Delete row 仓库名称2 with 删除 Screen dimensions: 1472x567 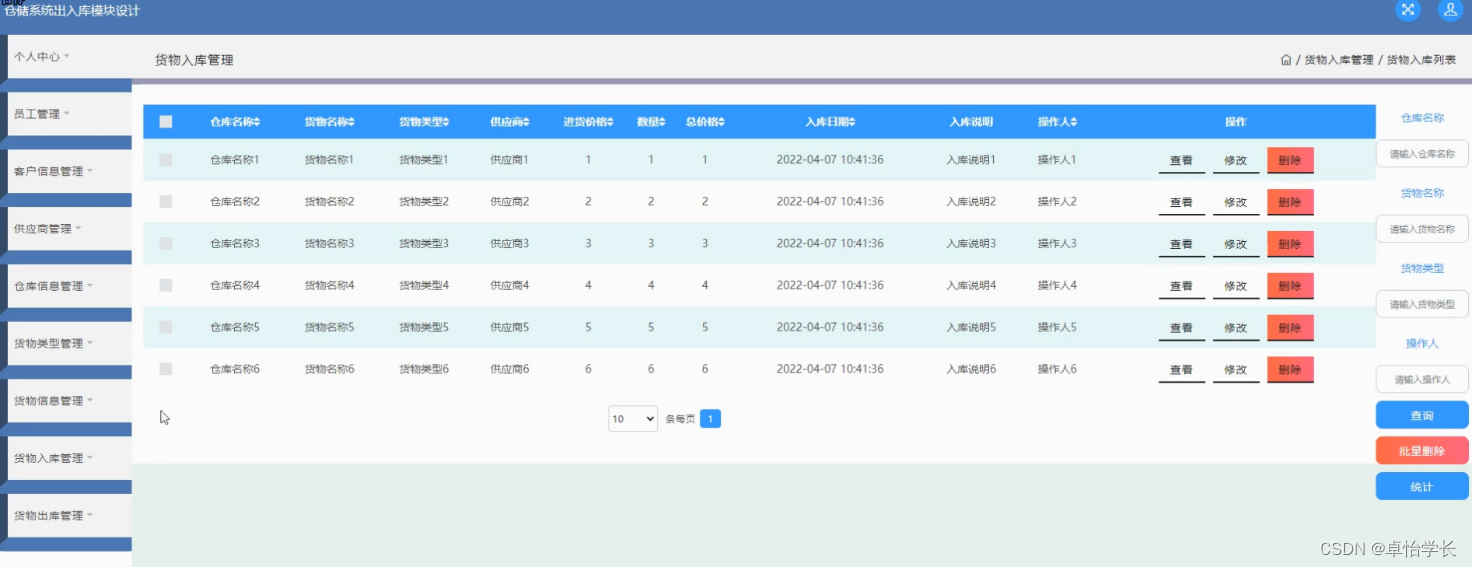point(1290,202)
